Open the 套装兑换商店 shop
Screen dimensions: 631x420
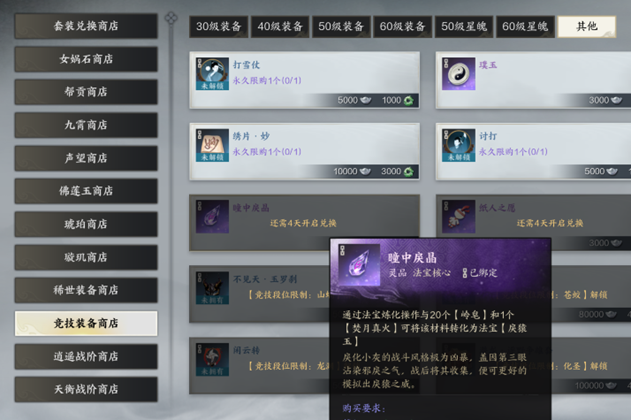pos(86,26)
